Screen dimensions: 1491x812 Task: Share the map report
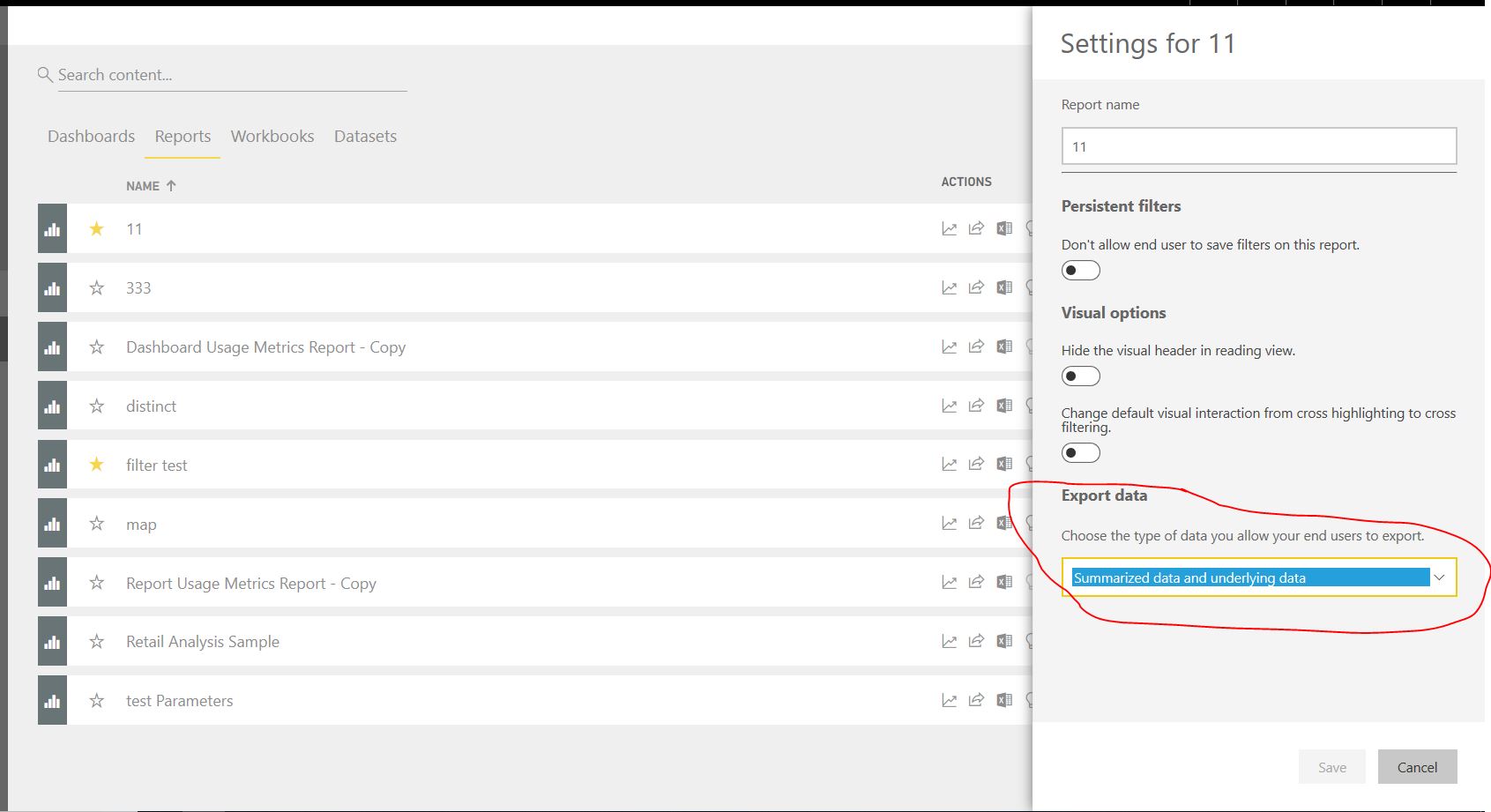[976, 525]
